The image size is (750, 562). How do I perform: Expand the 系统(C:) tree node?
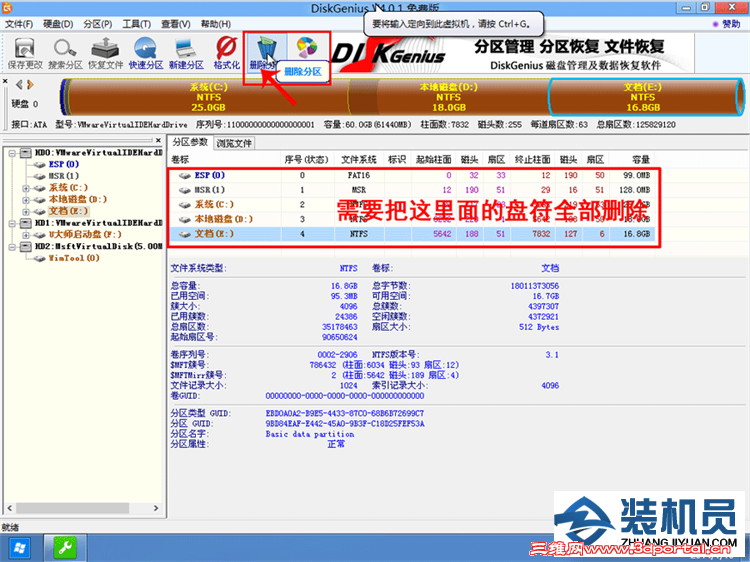[26, 188]
